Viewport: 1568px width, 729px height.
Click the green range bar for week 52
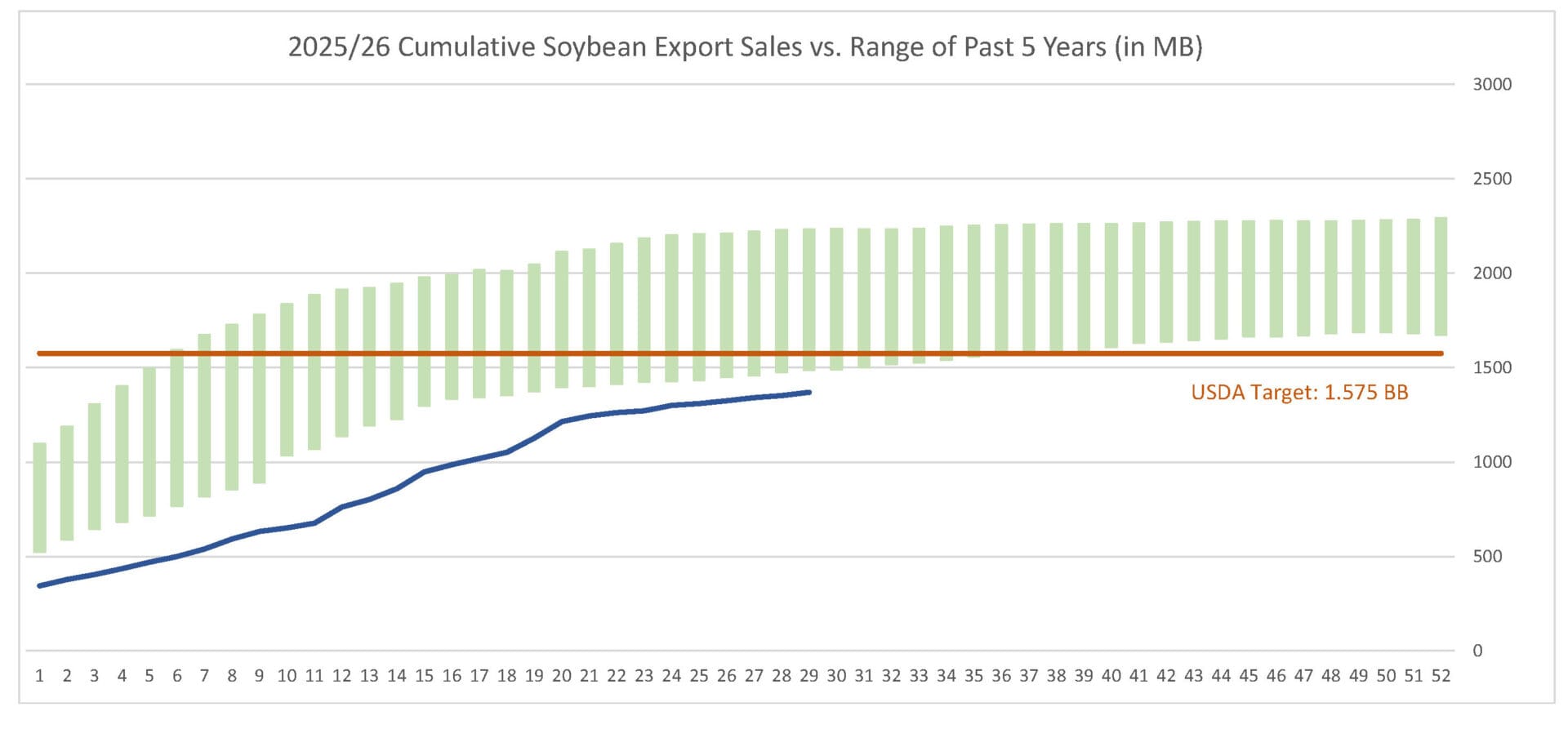(1441, 276)
